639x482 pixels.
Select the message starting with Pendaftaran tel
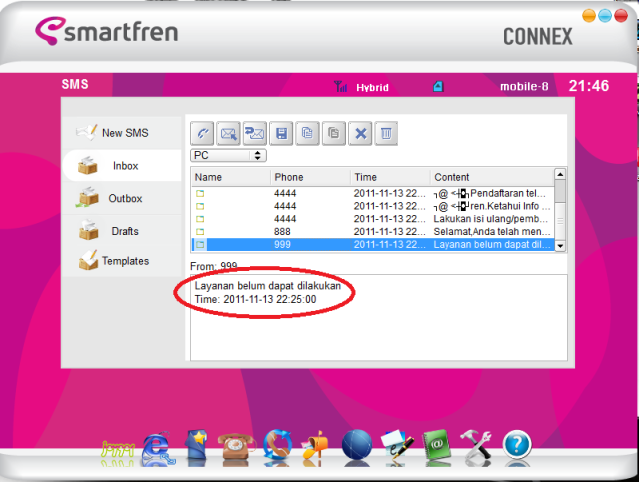(x=373, y=193)
